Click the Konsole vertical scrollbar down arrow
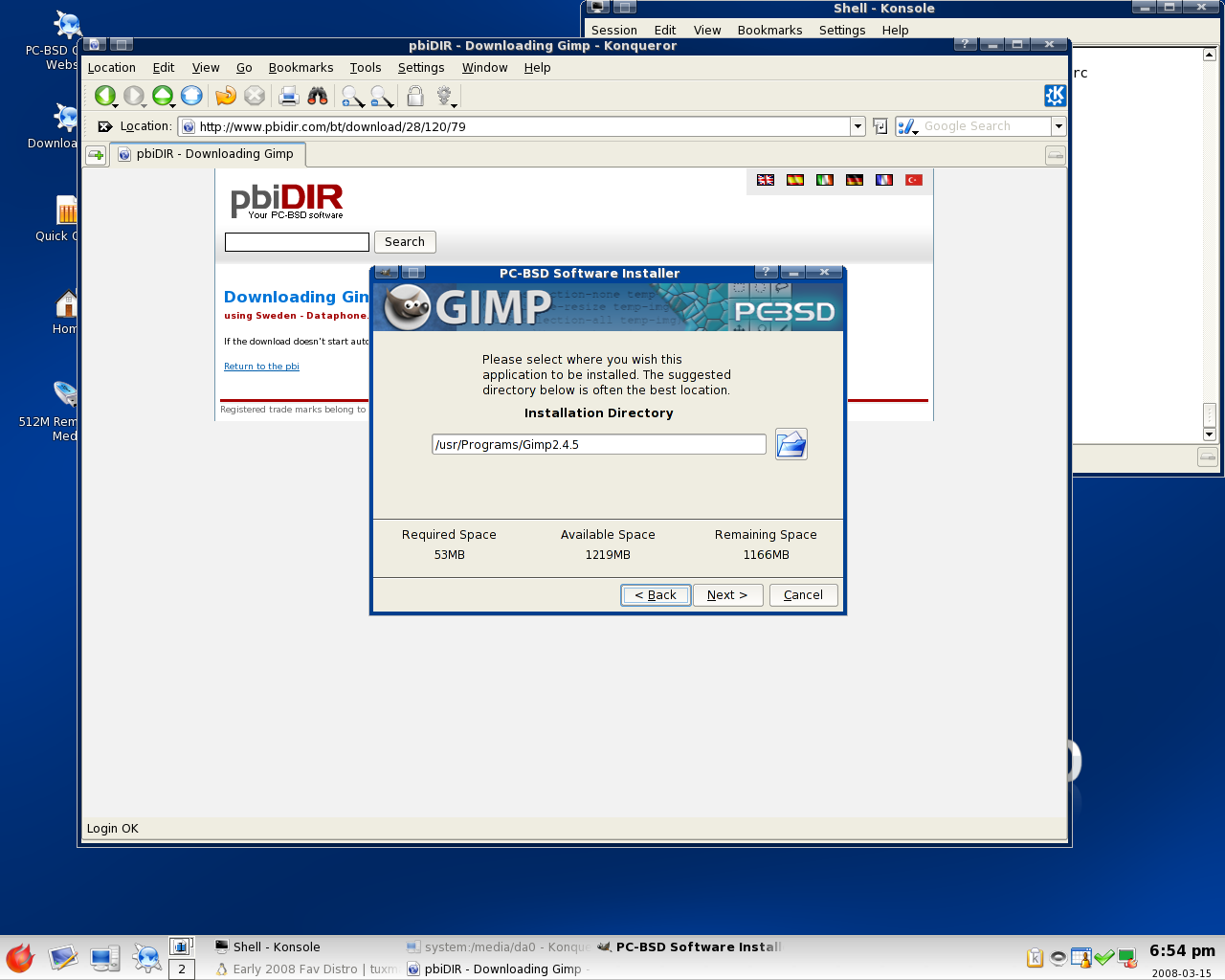Viewport: 1225px width, 980px height. [1210, 434]
